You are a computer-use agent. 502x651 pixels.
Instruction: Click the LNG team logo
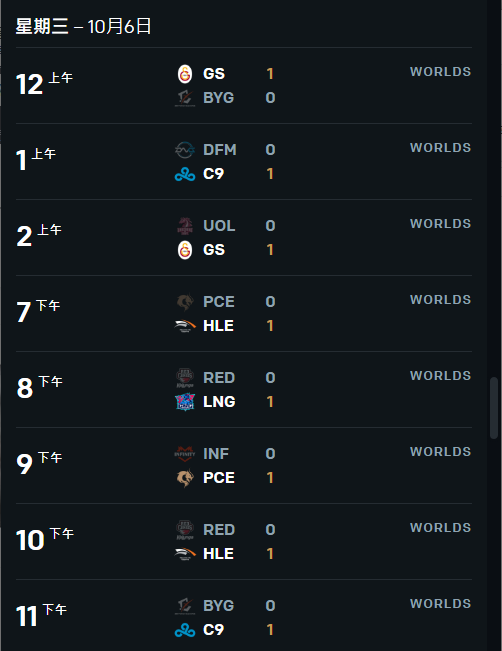[x=185, y=402]
